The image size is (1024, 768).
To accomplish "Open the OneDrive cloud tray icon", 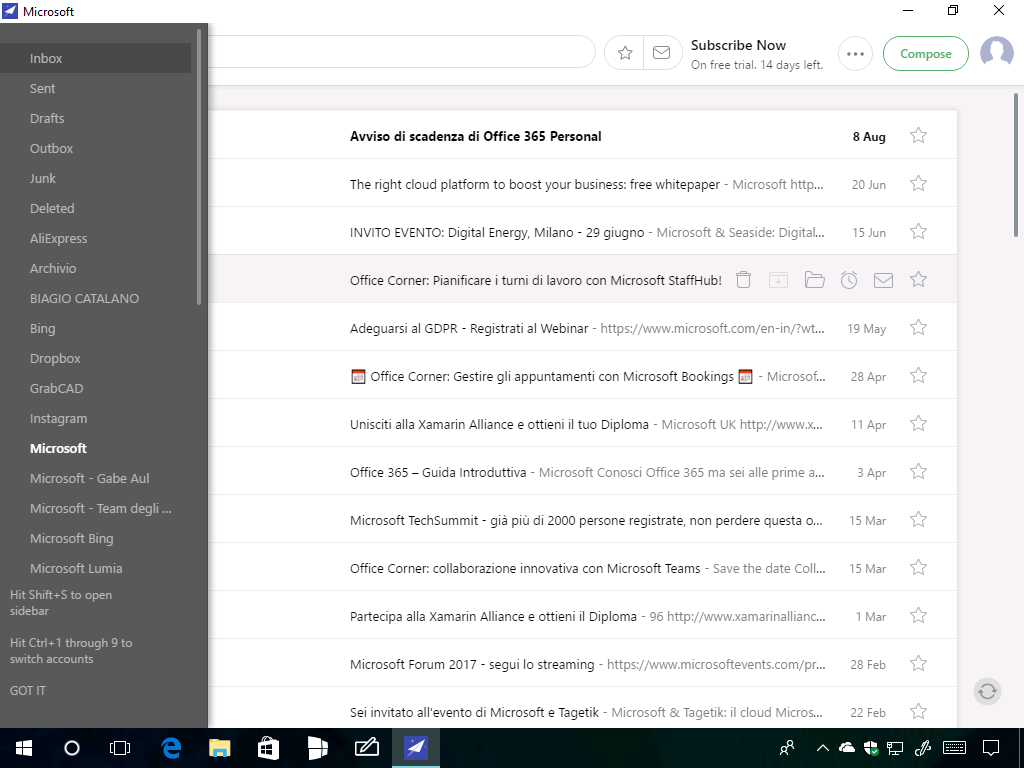I will pyautogui.click(x=846, y=747).
